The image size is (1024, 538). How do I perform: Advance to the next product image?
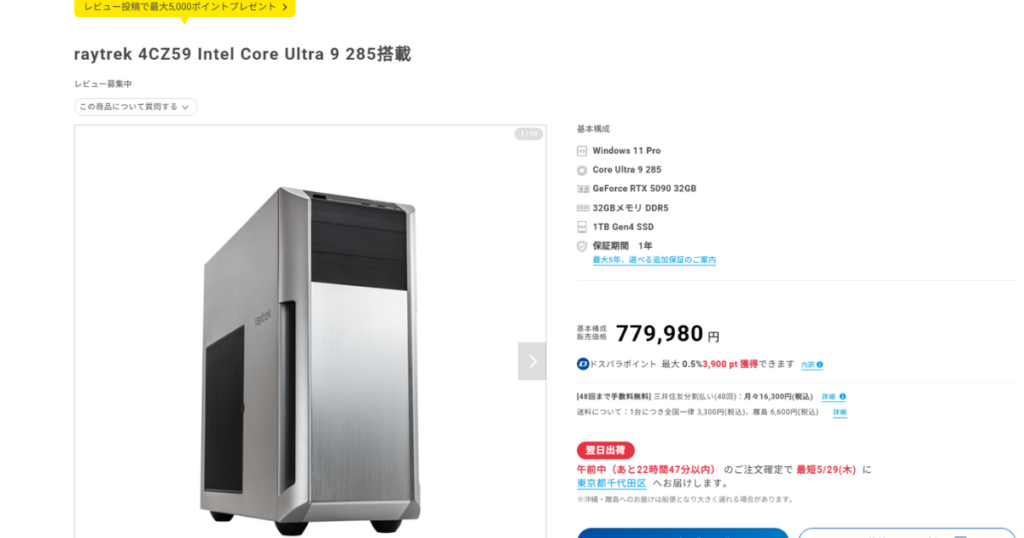point(532,361)
